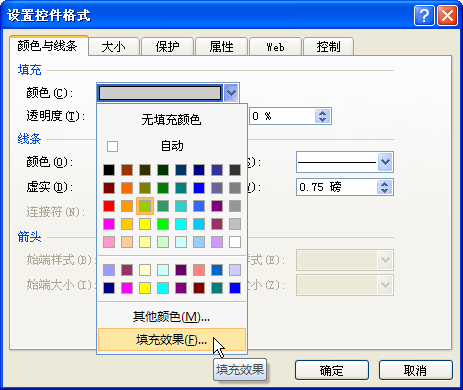Pick the bright red swatch, third row
This screenshot has width=463, height=390.
click(x=109, y=206)
